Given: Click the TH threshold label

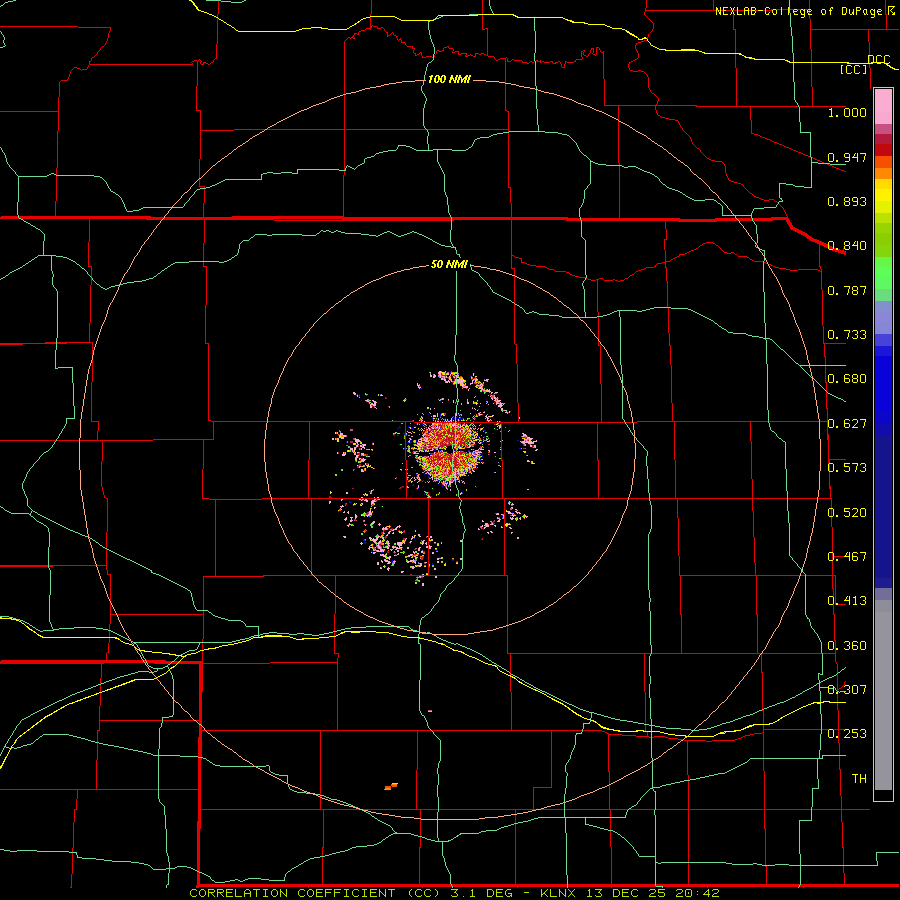Looking at the screenshot, I should pyautogui.click(x=859, y=779).
